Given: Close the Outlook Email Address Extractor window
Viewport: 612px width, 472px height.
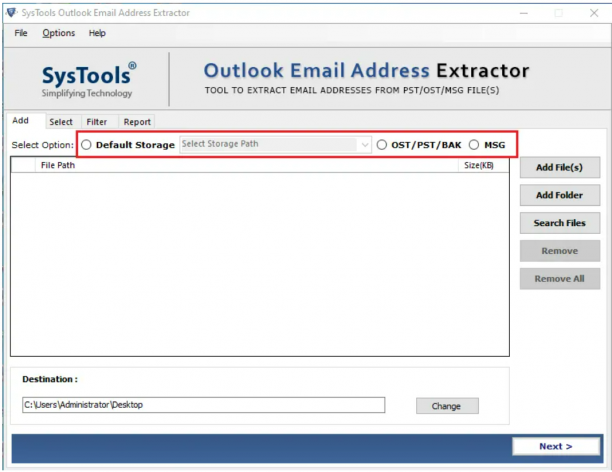Looking at the screenshot, I should [594, 13].
